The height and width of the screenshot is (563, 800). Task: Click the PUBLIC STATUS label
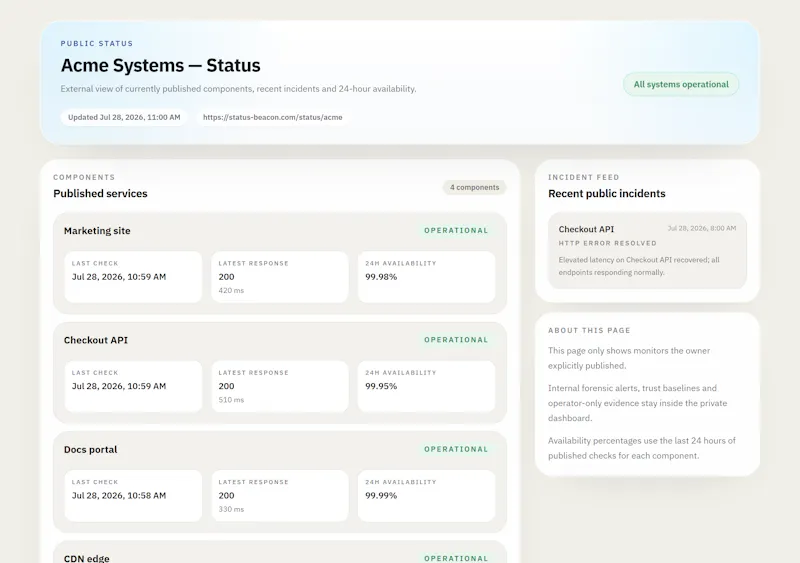[x=96, y=43]
